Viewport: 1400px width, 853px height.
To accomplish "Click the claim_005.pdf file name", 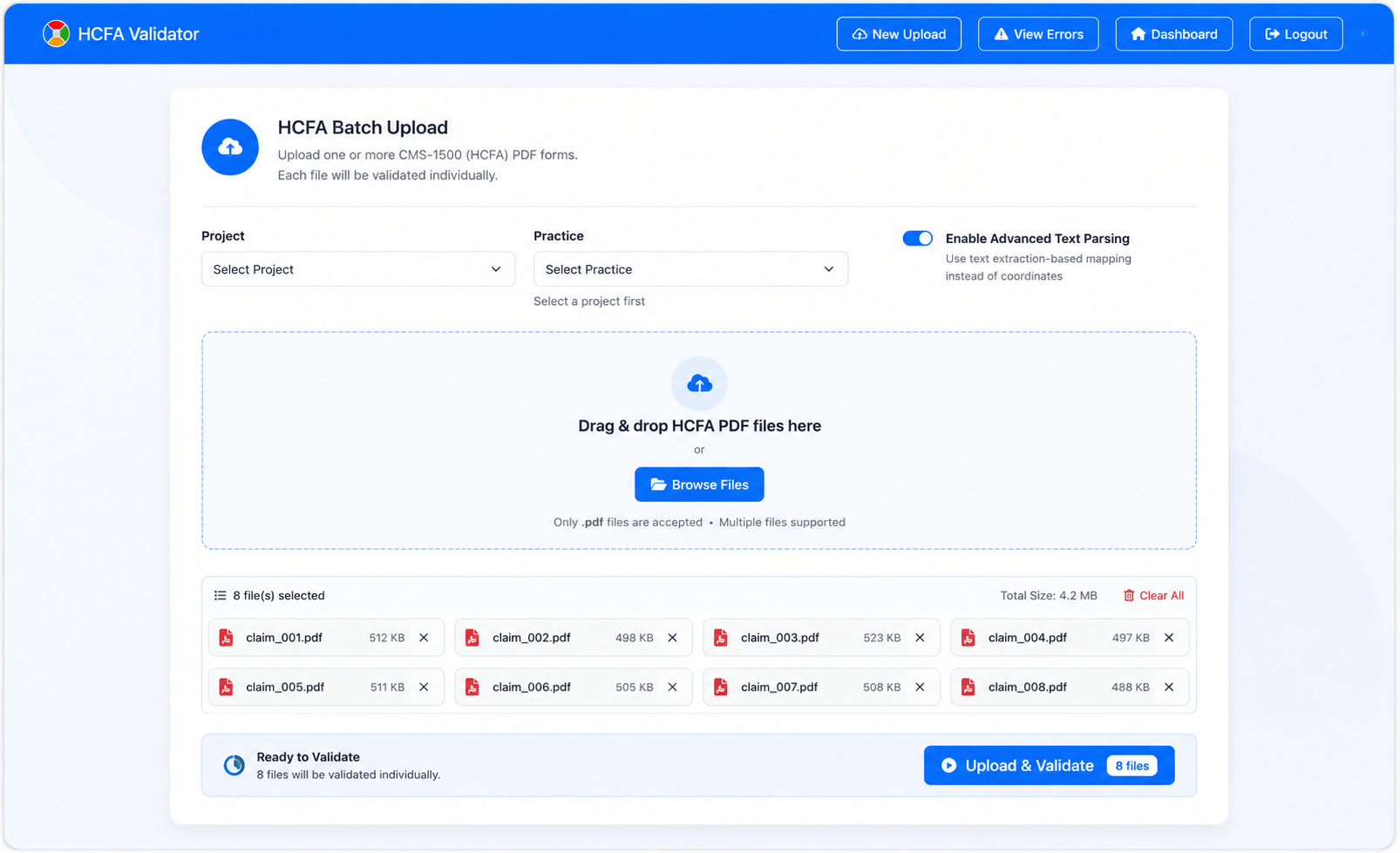I will (x=285, y=687).
